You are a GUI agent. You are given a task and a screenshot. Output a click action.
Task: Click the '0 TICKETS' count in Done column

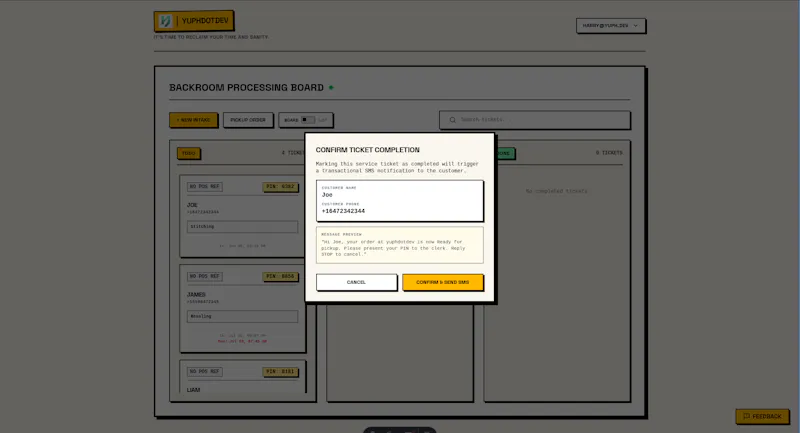coord(609,153)
